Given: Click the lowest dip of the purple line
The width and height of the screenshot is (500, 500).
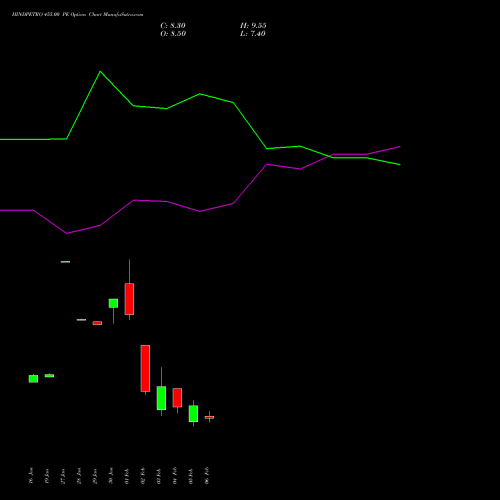Looking at the screenshot, I should coord(67,233).
